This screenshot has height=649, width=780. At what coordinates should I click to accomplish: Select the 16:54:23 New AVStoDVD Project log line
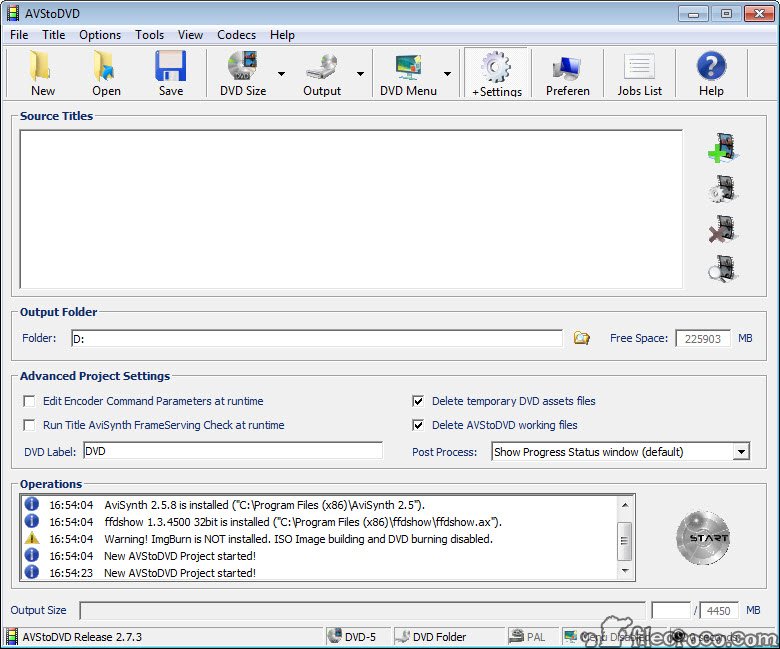319,572
